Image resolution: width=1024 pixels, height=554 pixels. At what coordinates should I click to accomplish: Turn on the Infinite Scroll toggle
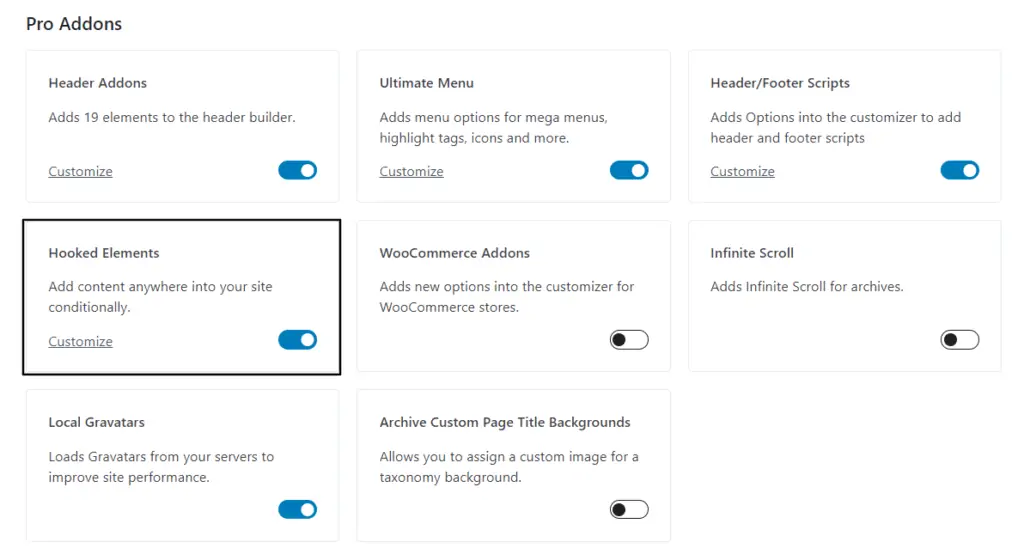point(960,340)
